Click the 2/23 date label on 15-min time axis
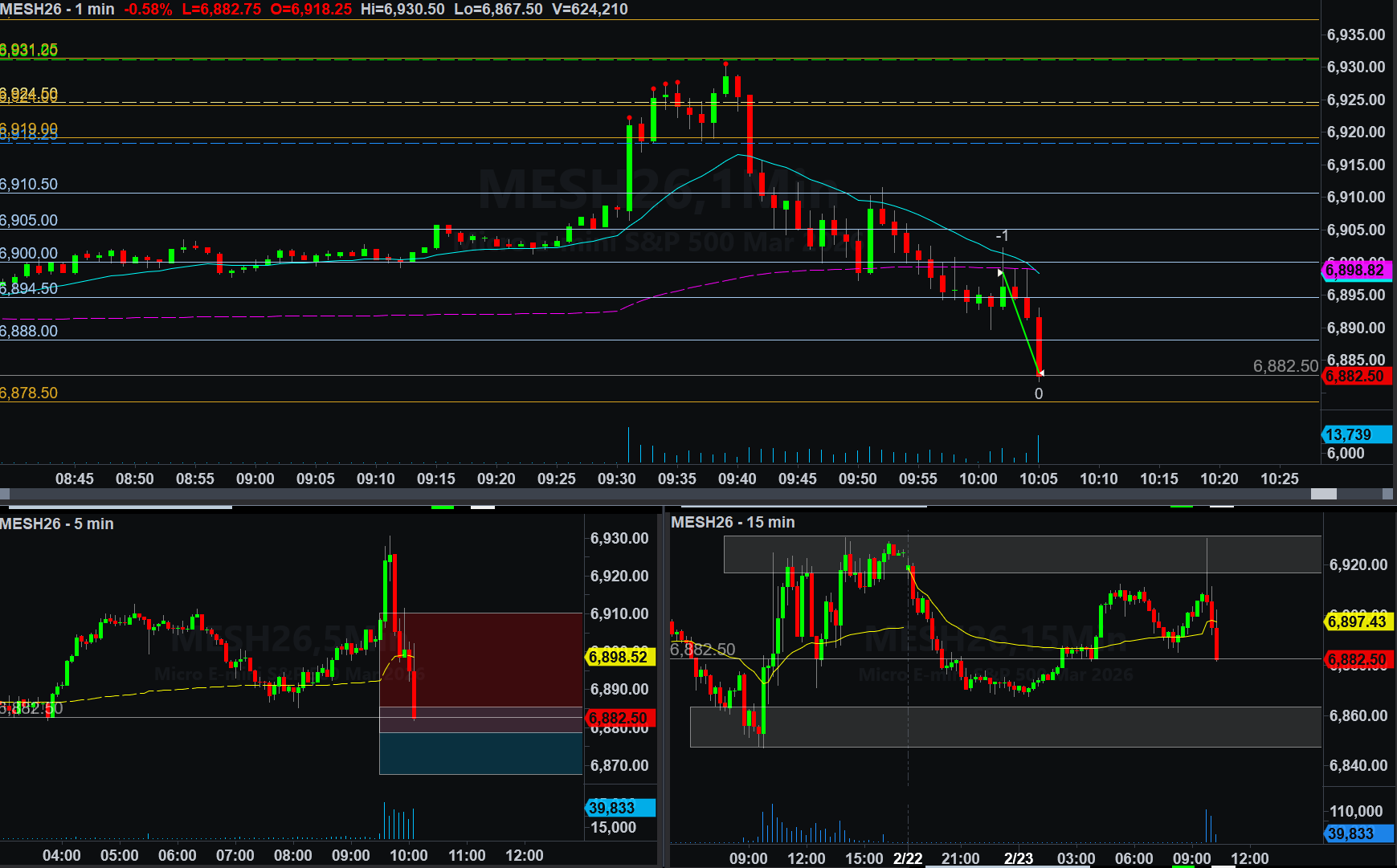Viewport: 1397px width, 868px height. [x=1018, y=858]
